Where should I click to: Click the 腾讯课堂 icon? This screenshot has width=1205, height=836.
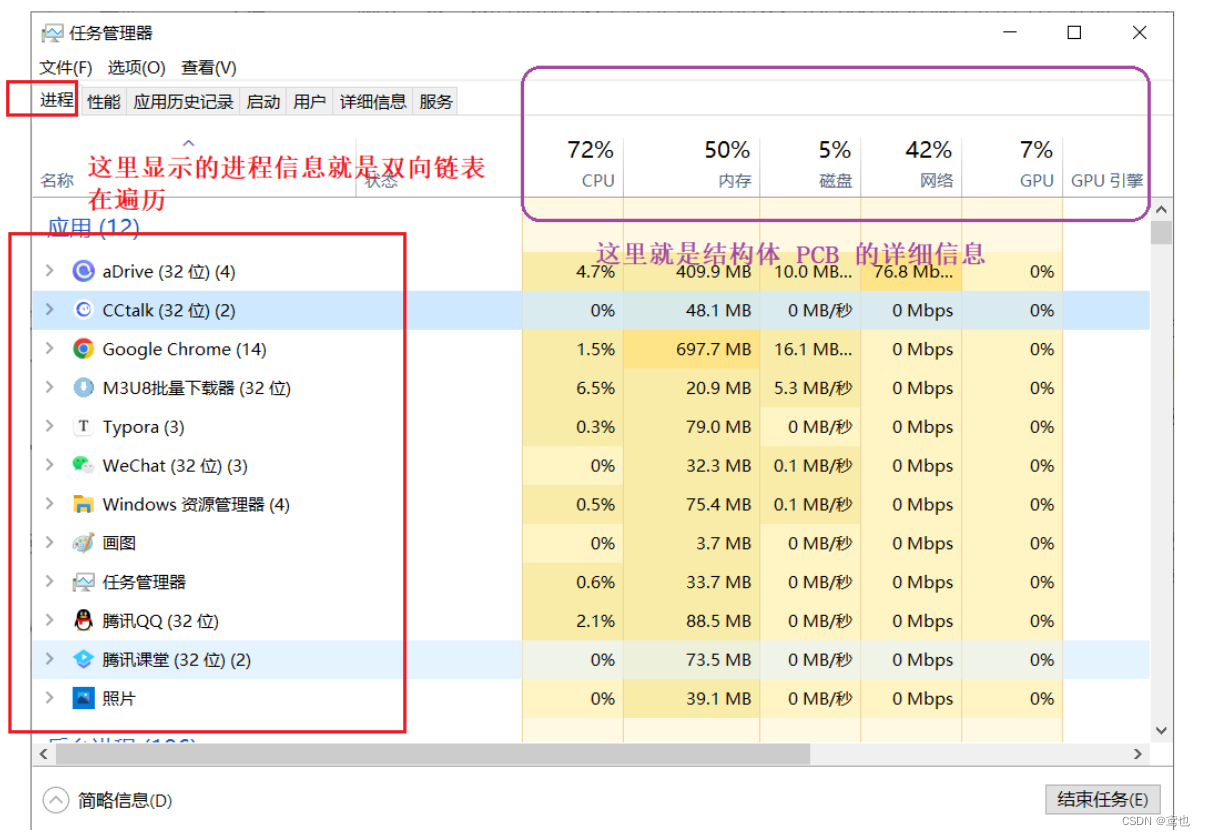[84, 660]
